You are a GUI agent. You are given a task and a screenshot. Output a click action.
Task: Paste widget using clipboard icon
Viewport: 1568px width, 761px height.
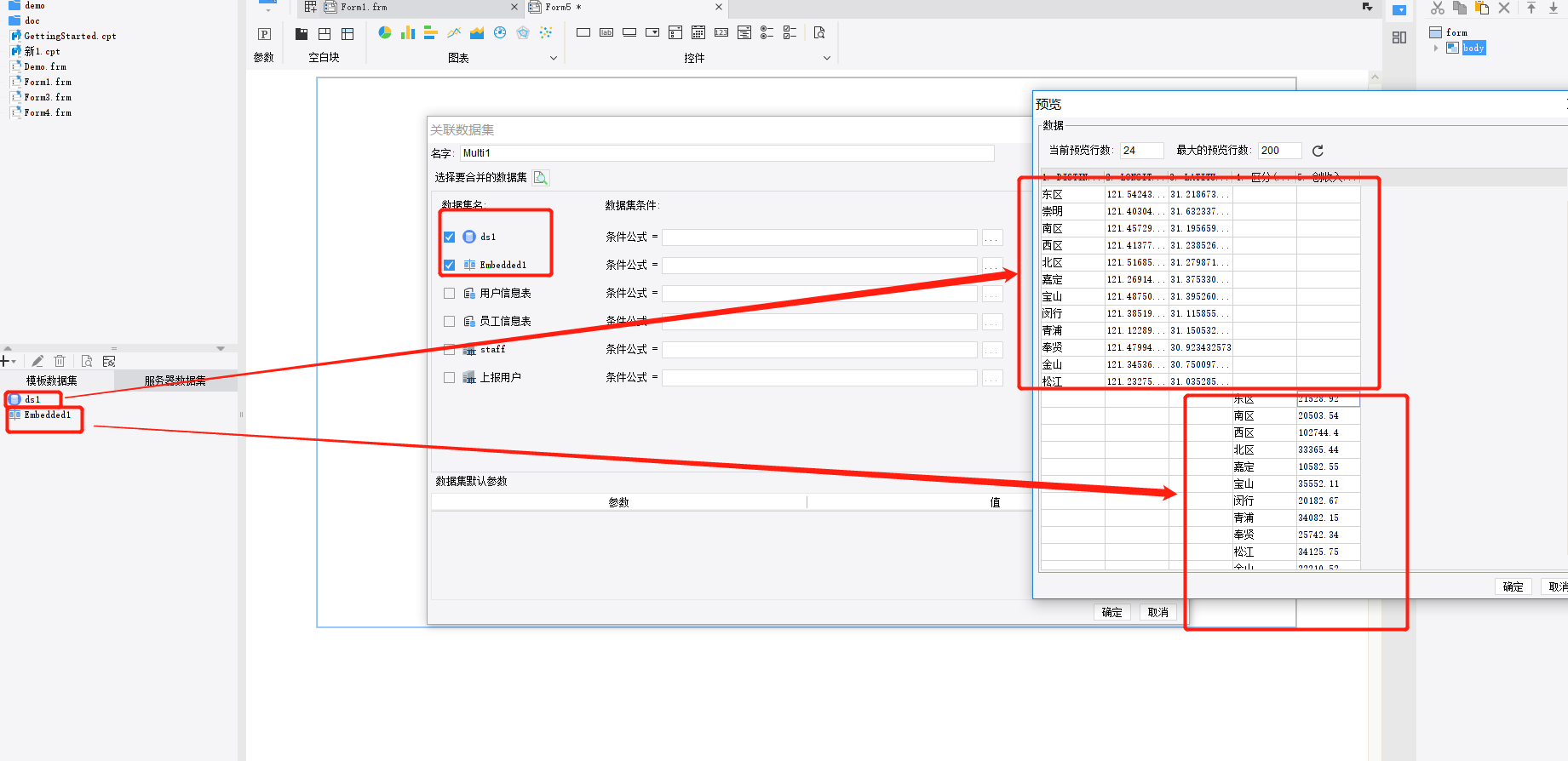pos(1482,8)
